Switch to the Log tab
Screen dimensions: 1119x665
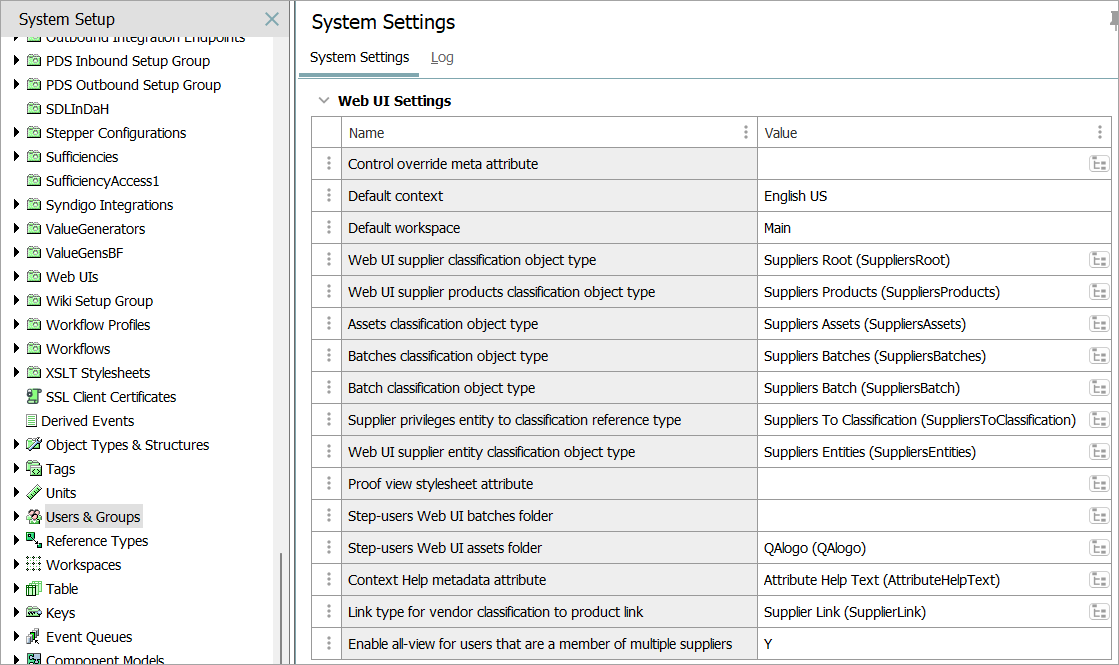[x=442, y=58]
